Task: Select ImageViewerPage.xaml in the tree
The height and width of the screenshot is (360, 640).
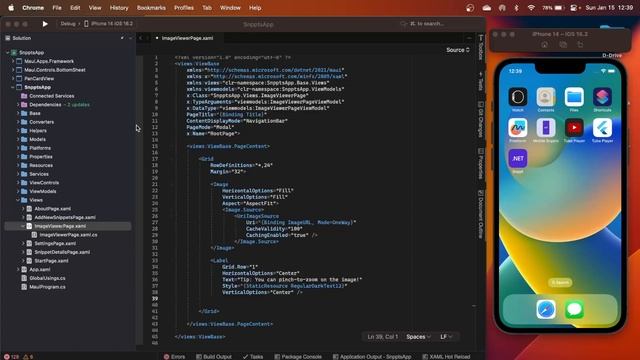Action: tap(60, 226)
